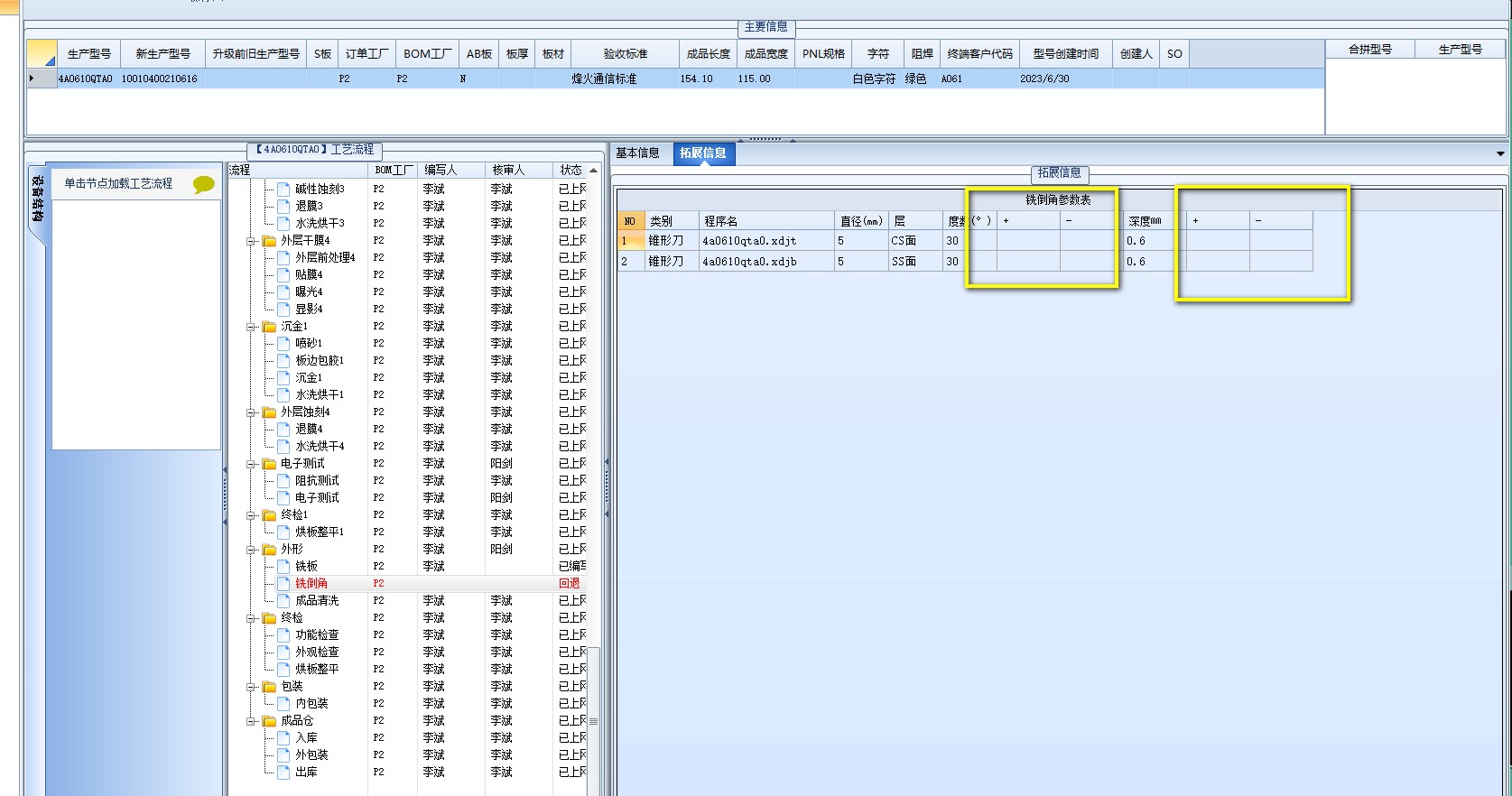Sort by the 新生产型号 column header
The image size is (1512, 796).
[162, 54]
